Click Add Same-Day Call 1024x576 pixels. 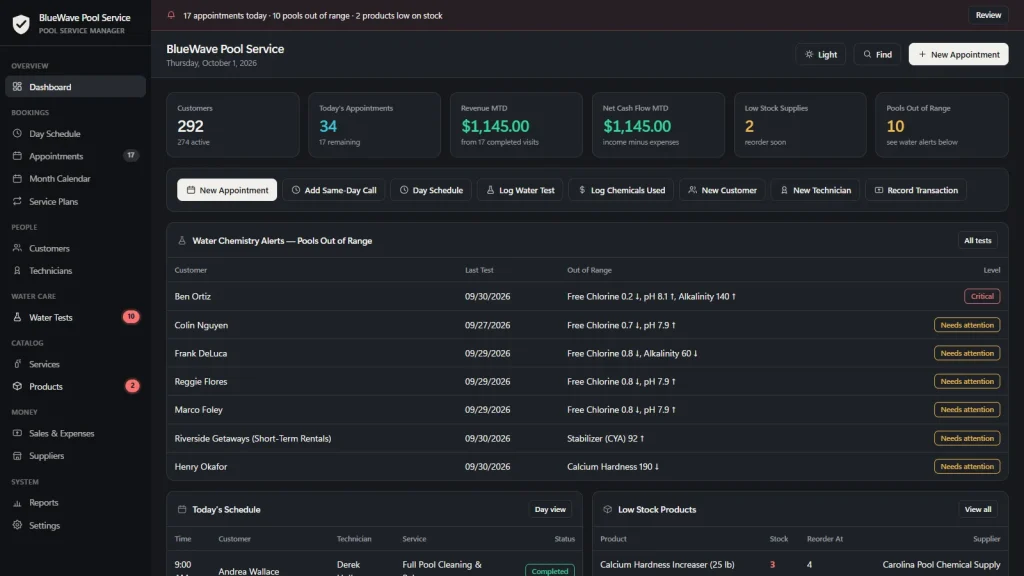click(334, 190)
